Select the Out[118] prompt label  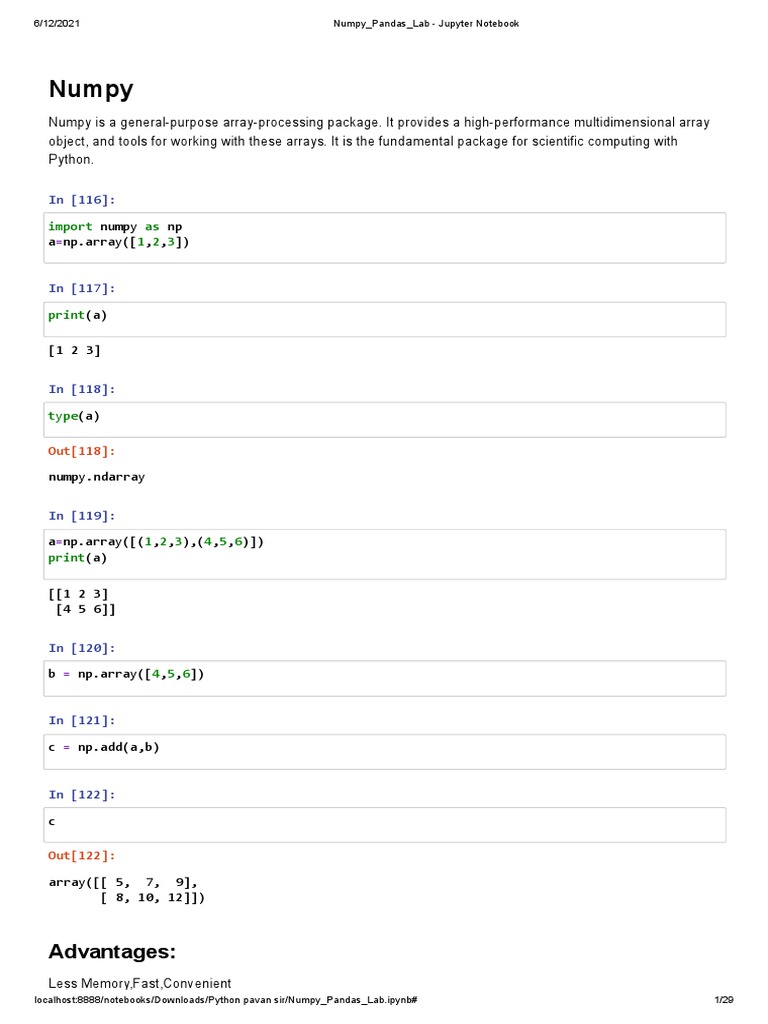coord(82,452)
